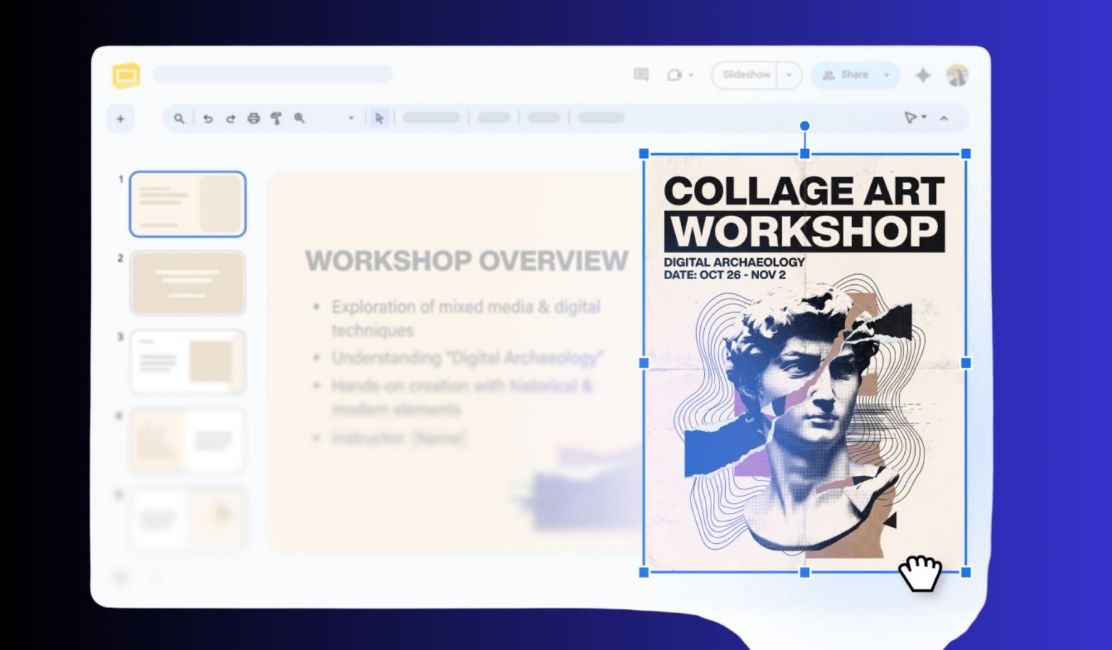
Task: Start a video call via camera icon
Action: coord(674,74)
